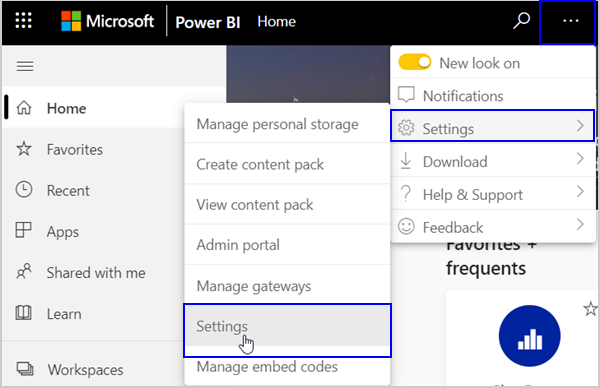The image size is (600, 388).
Task: Go to Home in the sidebar
Action: click(x=66, y=108)
